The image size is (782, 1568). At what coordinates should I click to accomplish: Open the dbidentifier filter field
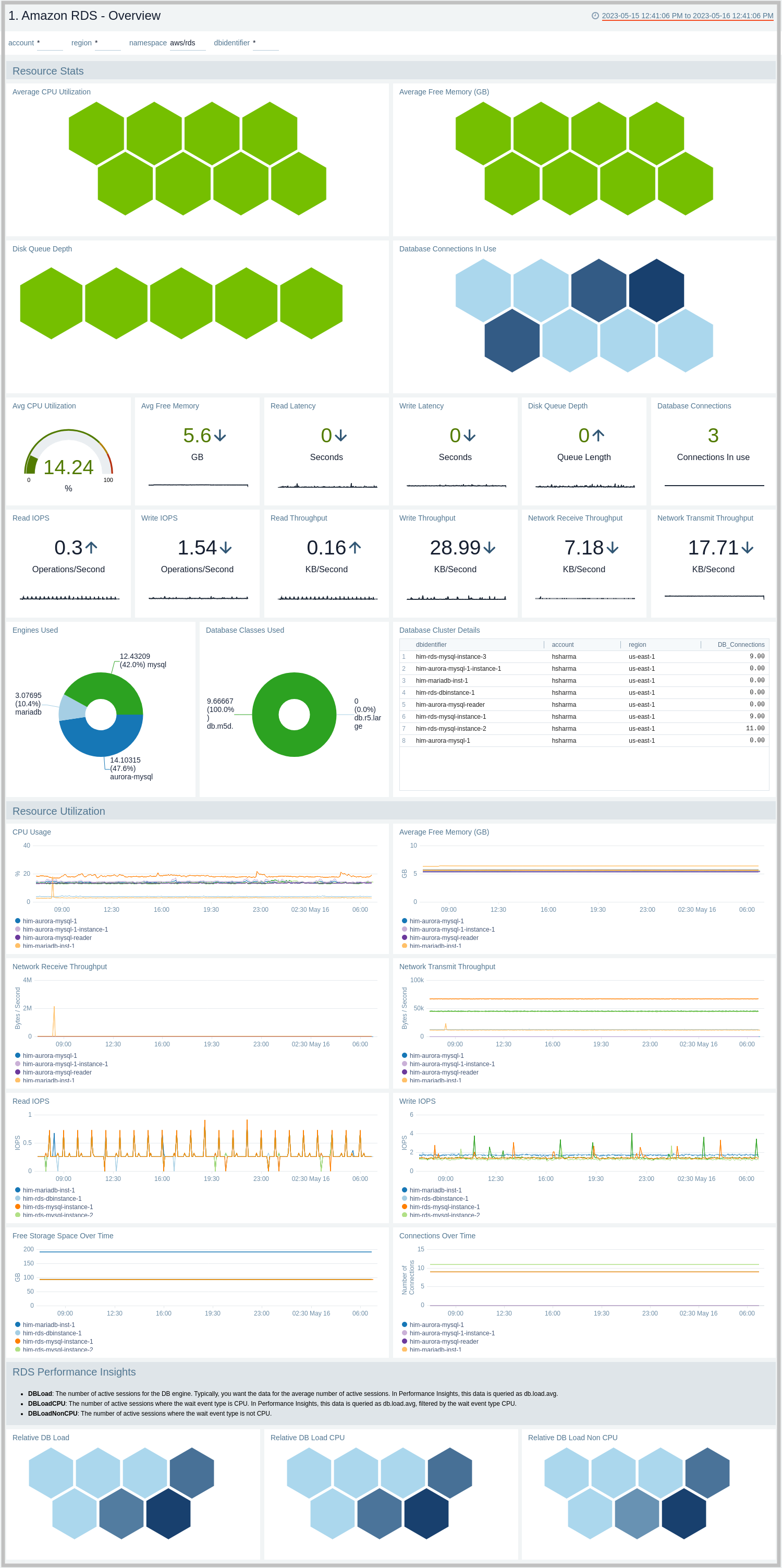click(265, 43)
